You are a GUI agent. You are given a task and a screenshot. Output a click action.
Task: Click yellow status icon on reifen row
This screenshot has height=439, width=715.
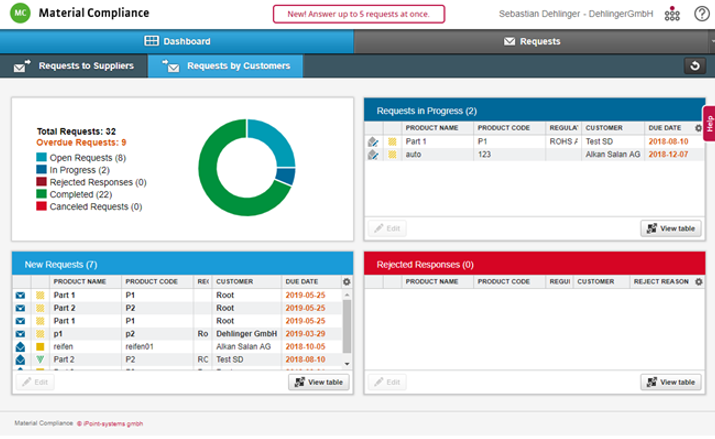pos(40,346)
